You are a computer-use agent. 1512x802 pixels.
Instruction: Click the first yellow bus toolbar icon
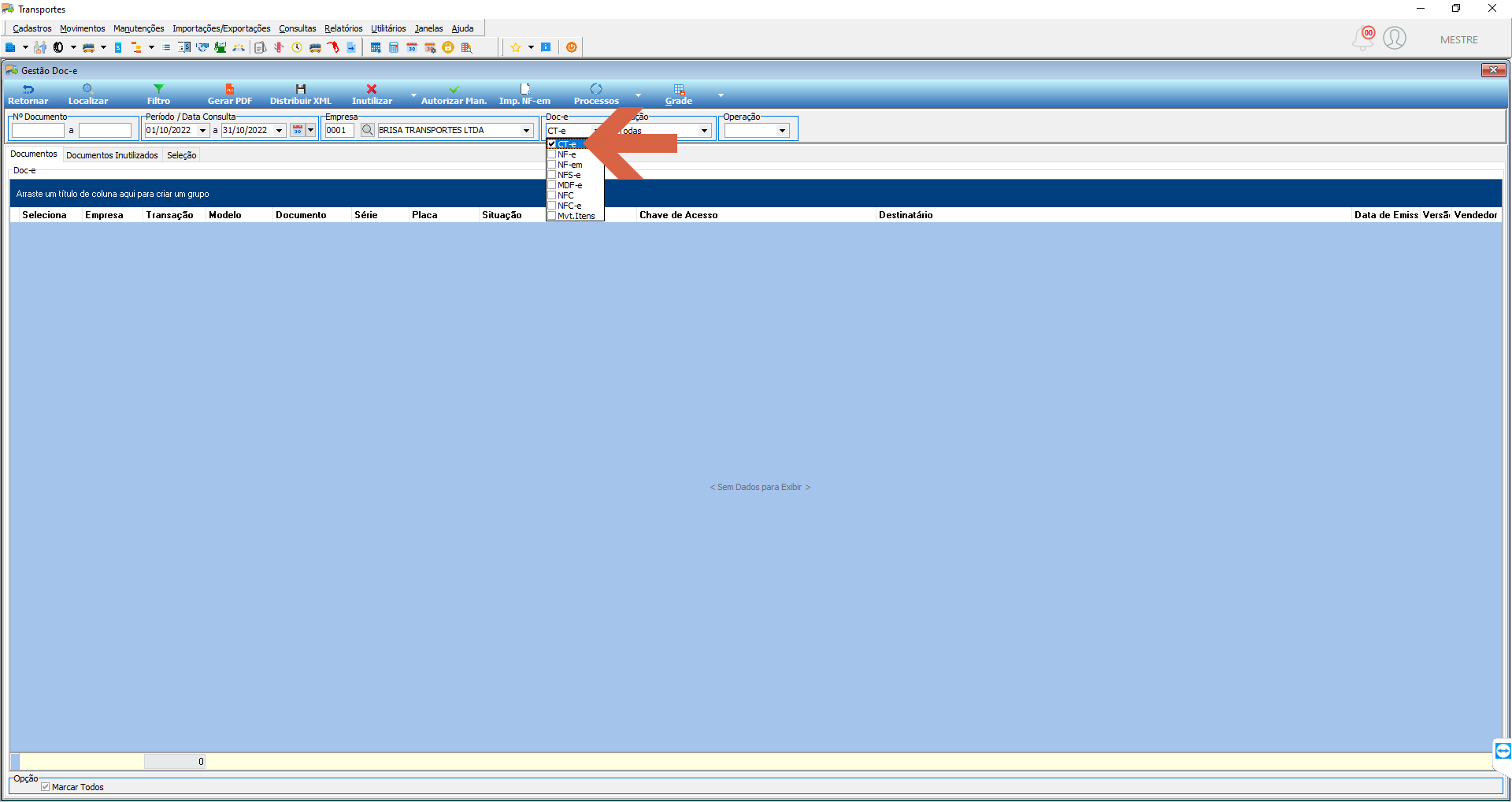pos(88,47)
